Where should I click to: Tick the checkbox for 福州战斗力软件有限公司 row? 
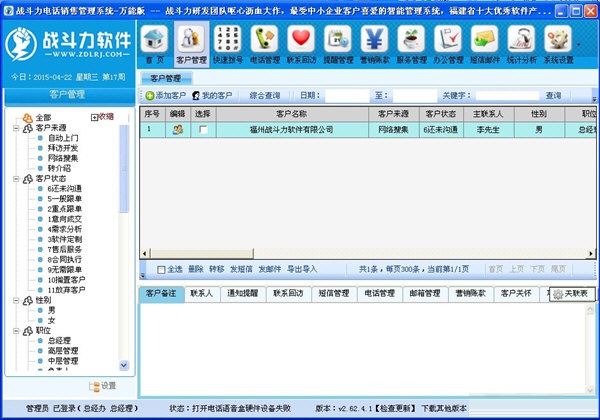coord(203,130)
